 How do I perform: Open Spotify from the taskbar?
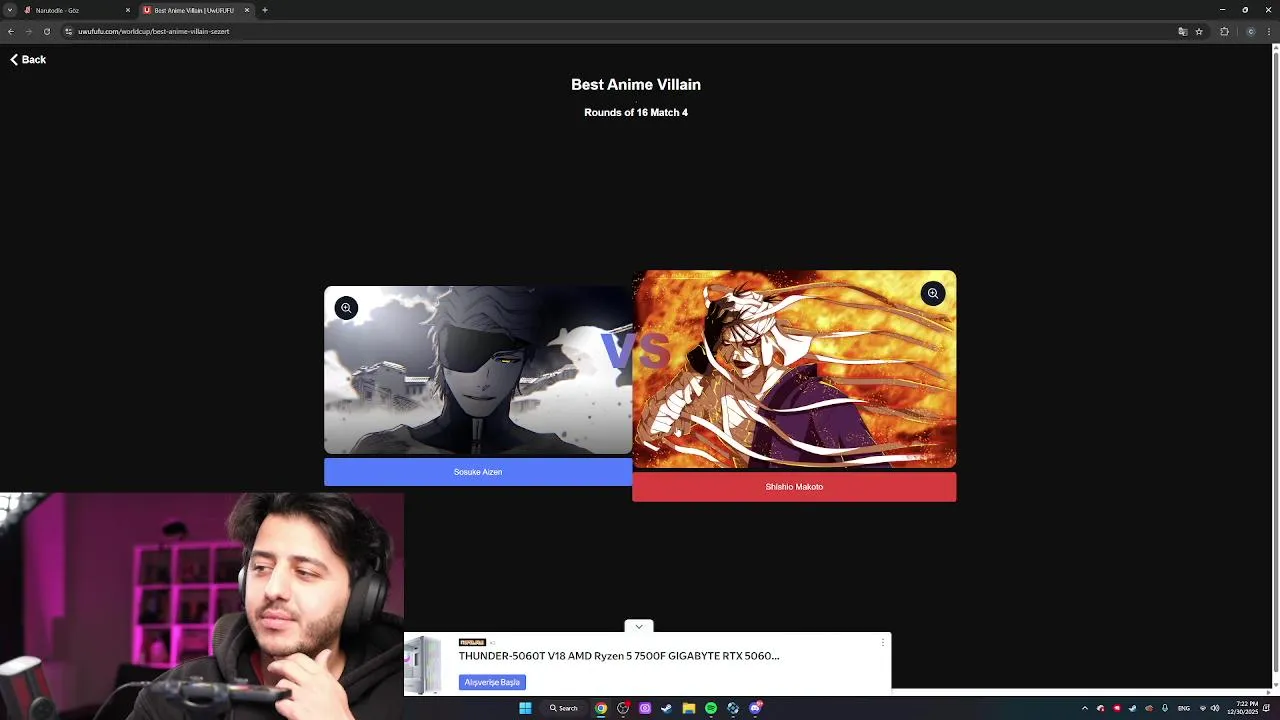click(x=711, y=708)
